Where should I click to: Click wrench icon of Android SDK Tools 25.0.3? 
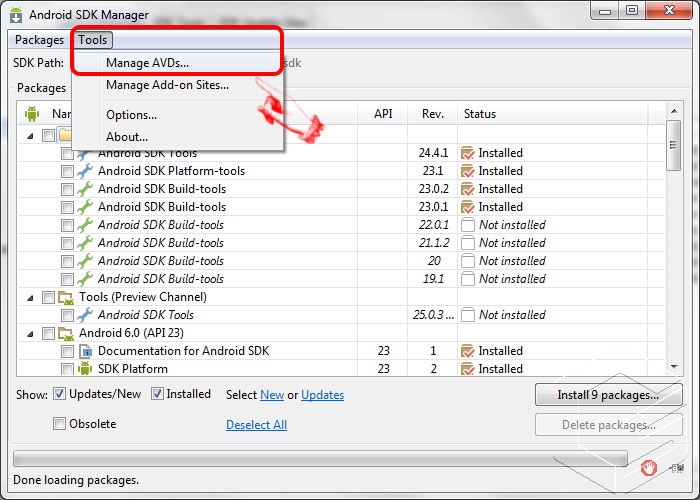(x=85, y=315)
